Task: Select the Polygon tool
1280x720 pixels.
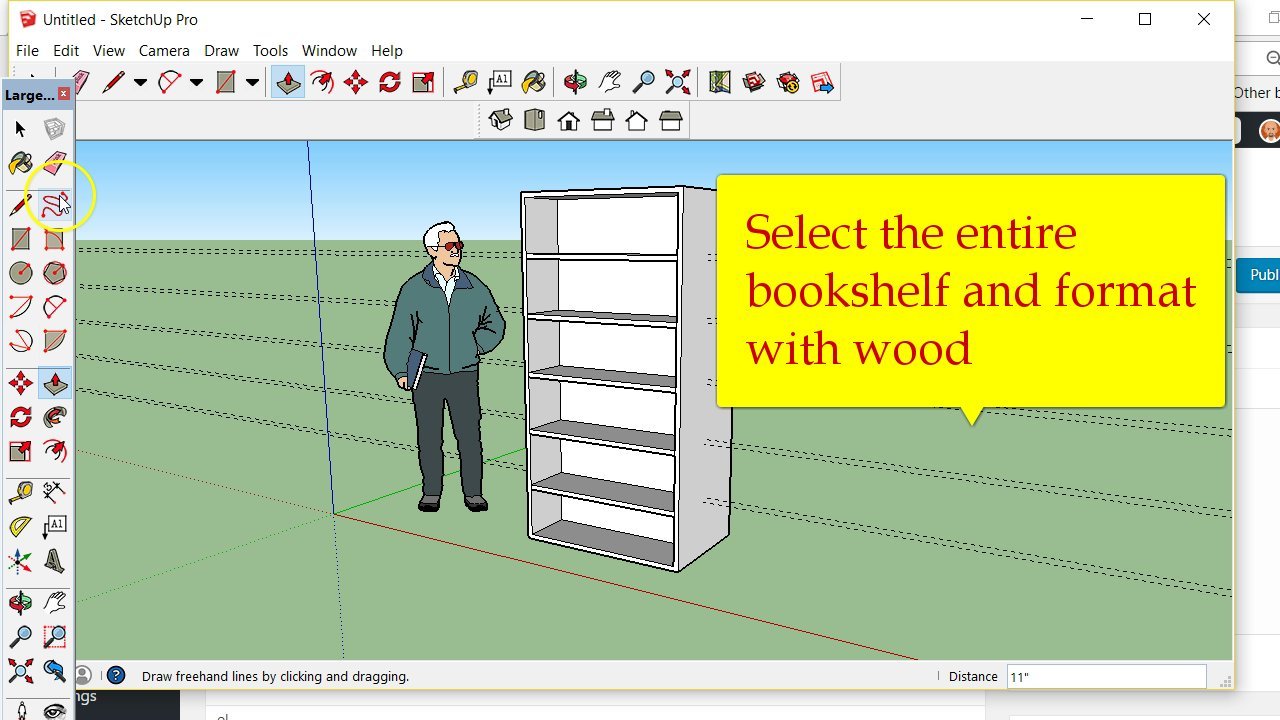Action: pyautogui.click(x=55, y=273)
